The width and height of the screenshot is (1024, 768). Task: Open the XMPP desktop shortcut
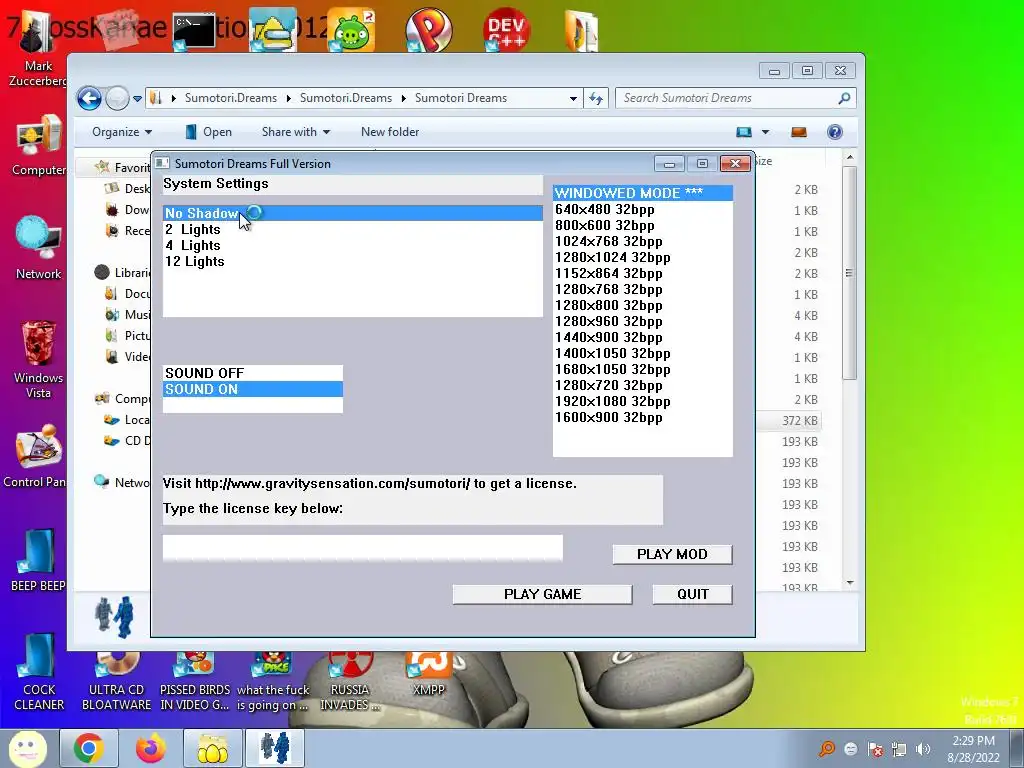coord(428,674)
